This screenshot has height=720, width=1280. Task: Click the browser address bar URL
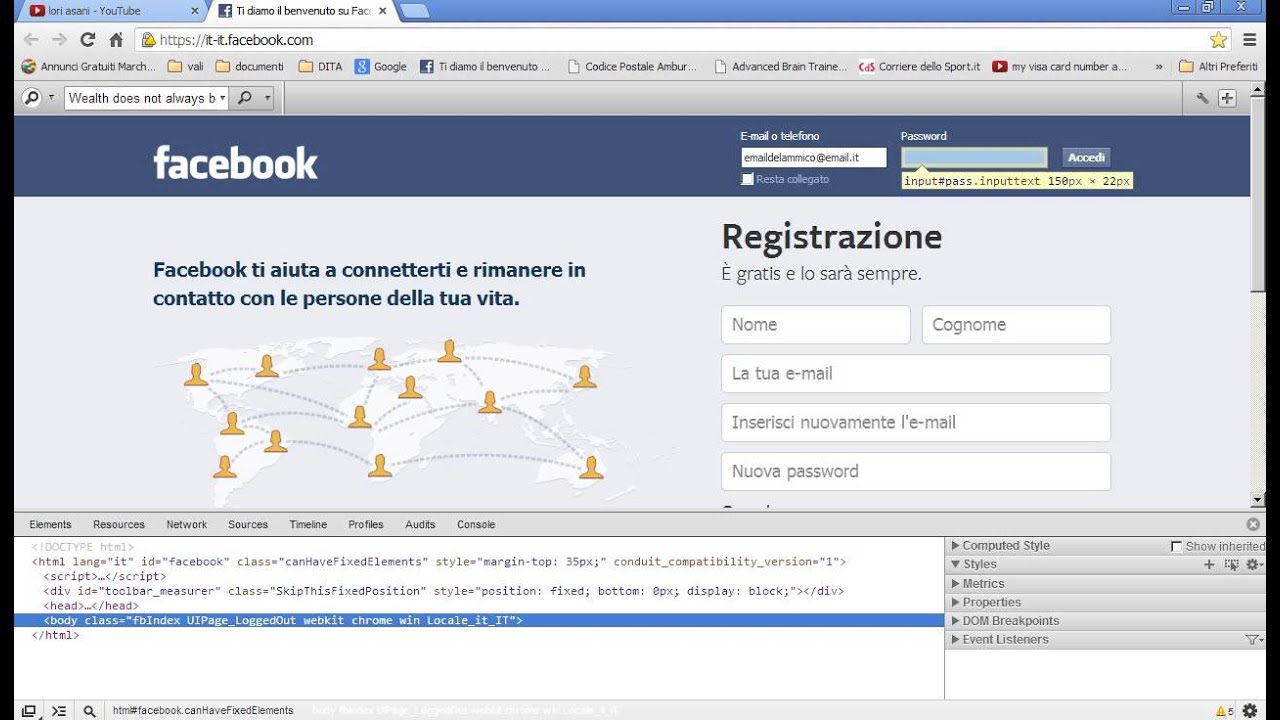click(236, 40)
